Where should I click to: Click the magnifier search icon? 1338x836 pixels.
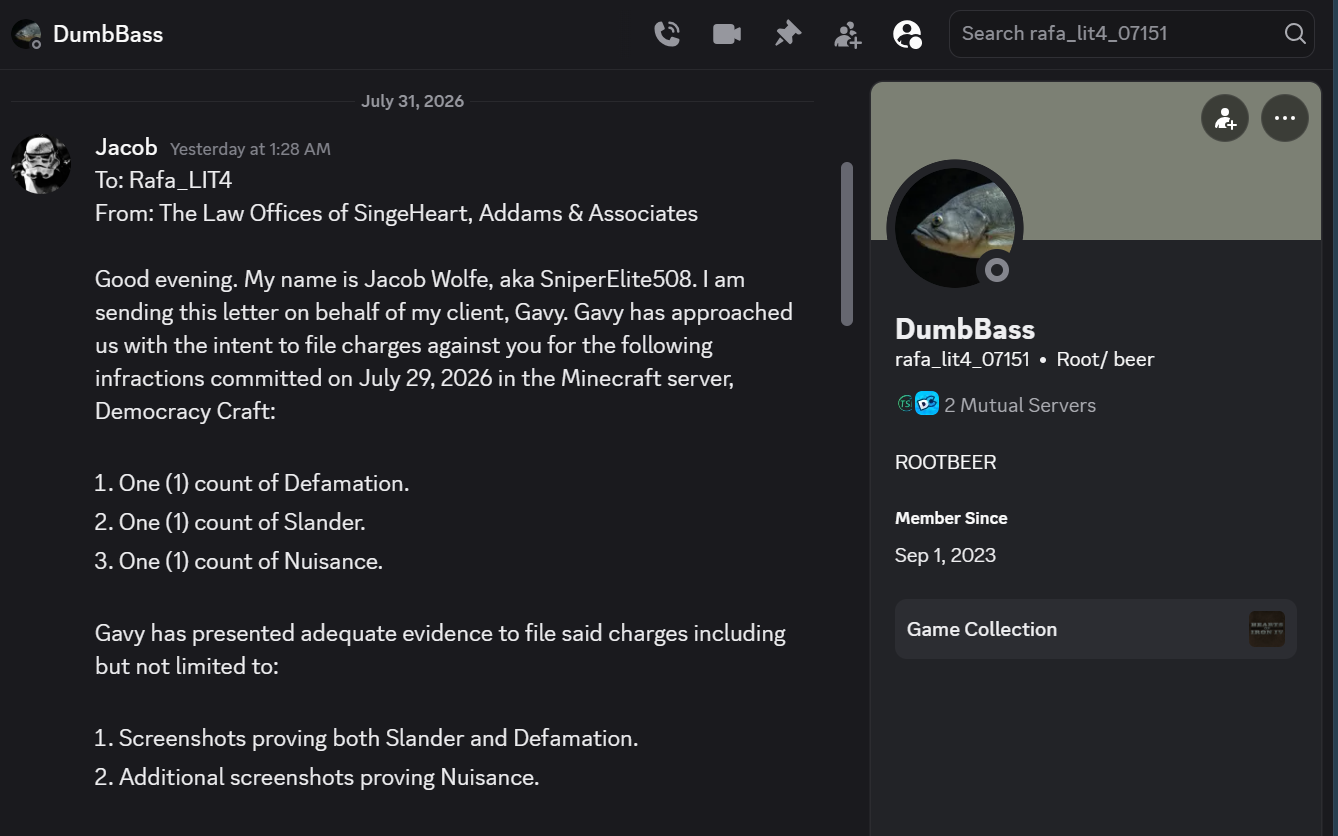point(1295,34)
